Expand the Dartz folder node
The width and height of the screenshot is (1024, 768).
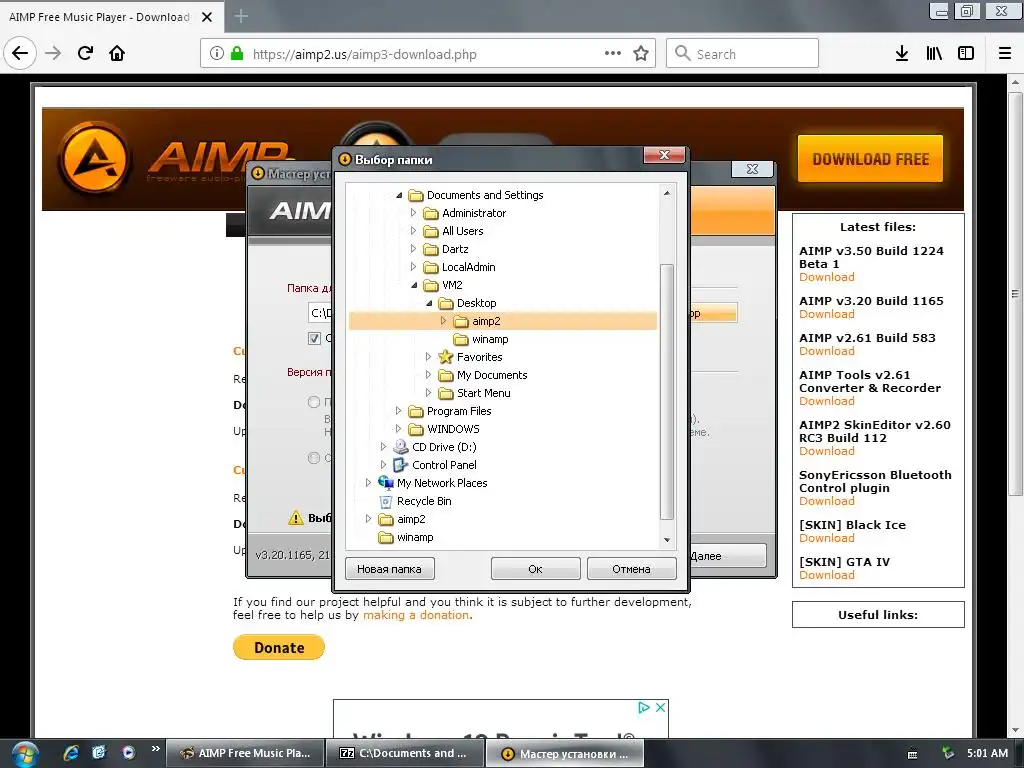click(x=413, y=248)
